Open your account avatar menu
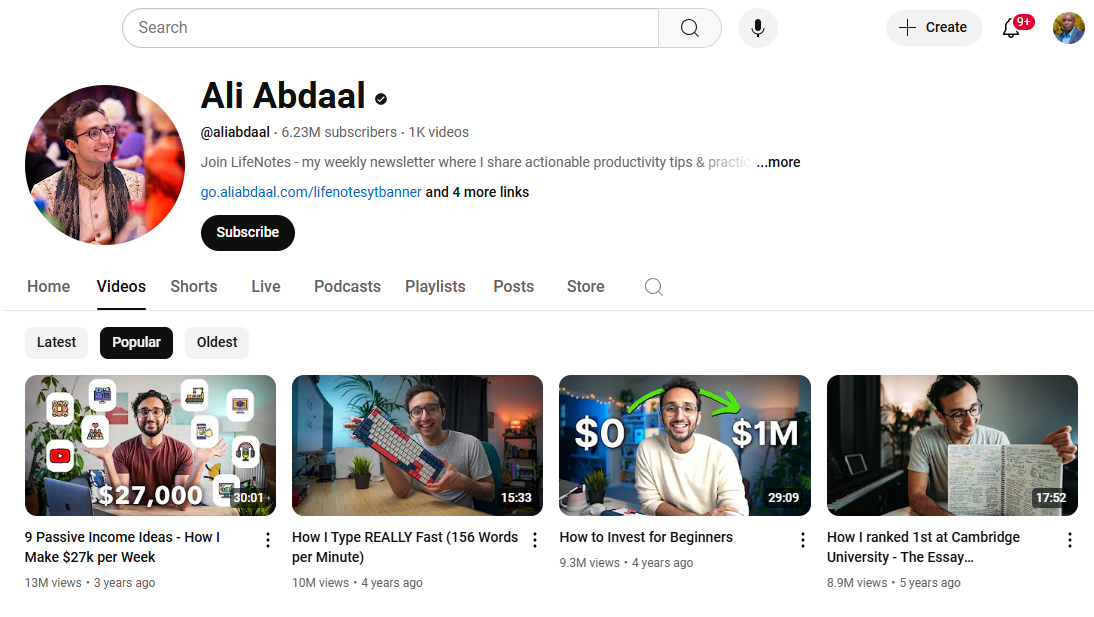 pyautogui.click(x=1068, y=28)
